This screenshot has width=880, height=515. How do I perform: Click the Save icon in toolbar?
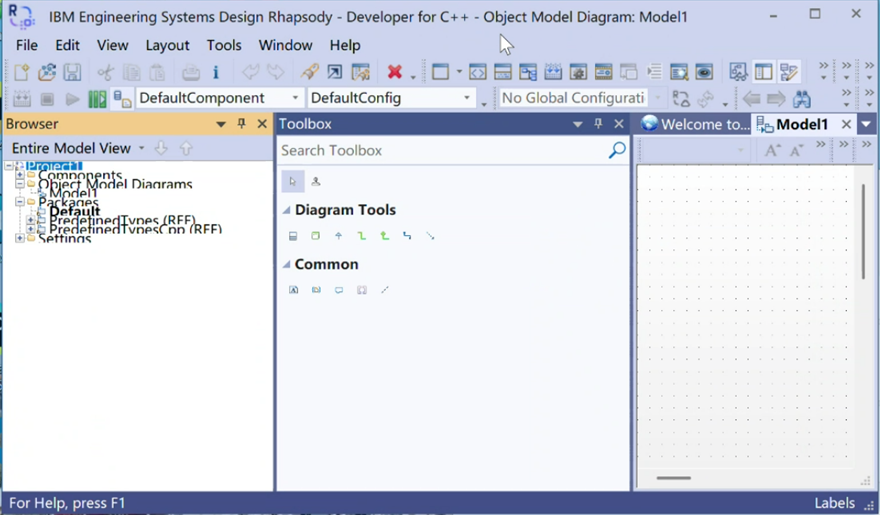pyautogui.click(x=72, y=72)
